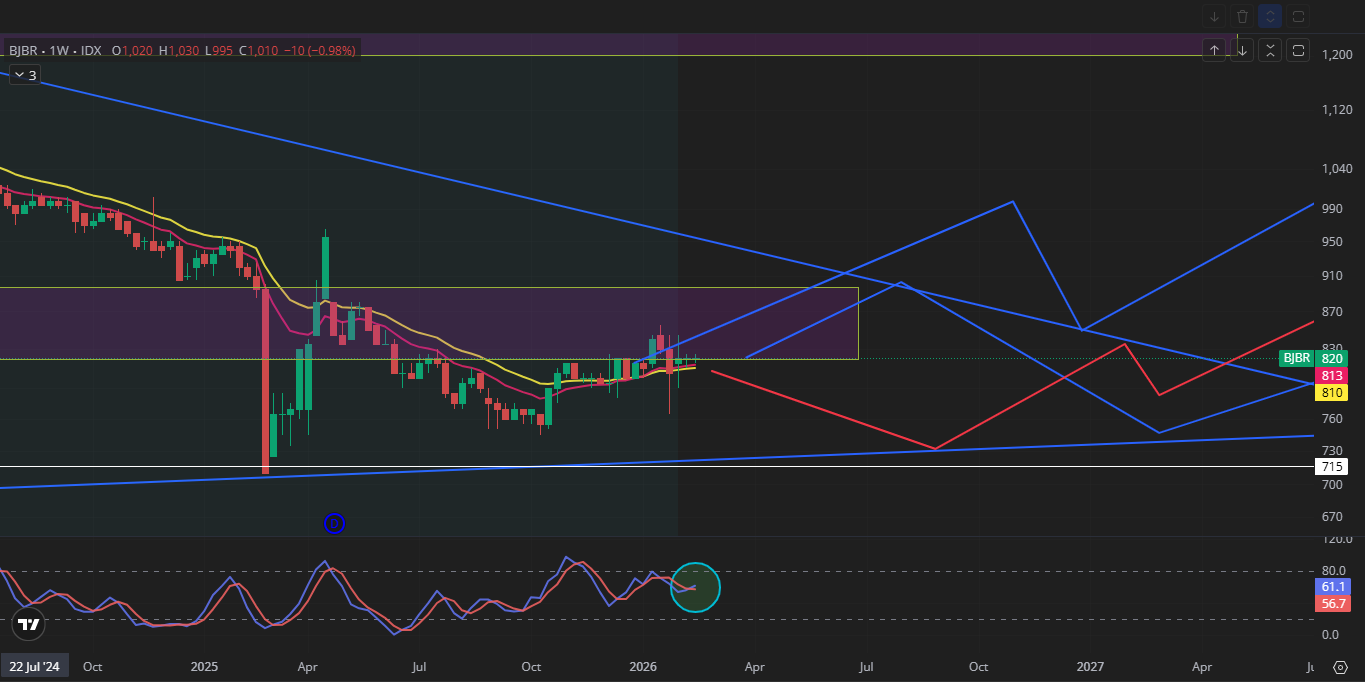Click the 990 price scale label

(1332, 209)
